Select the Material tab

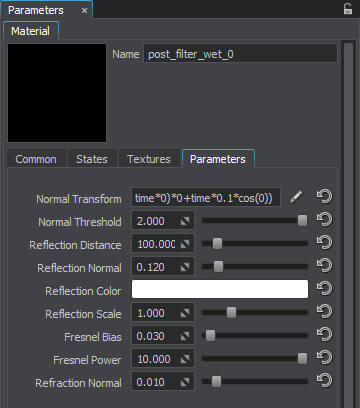click(30, 31)
